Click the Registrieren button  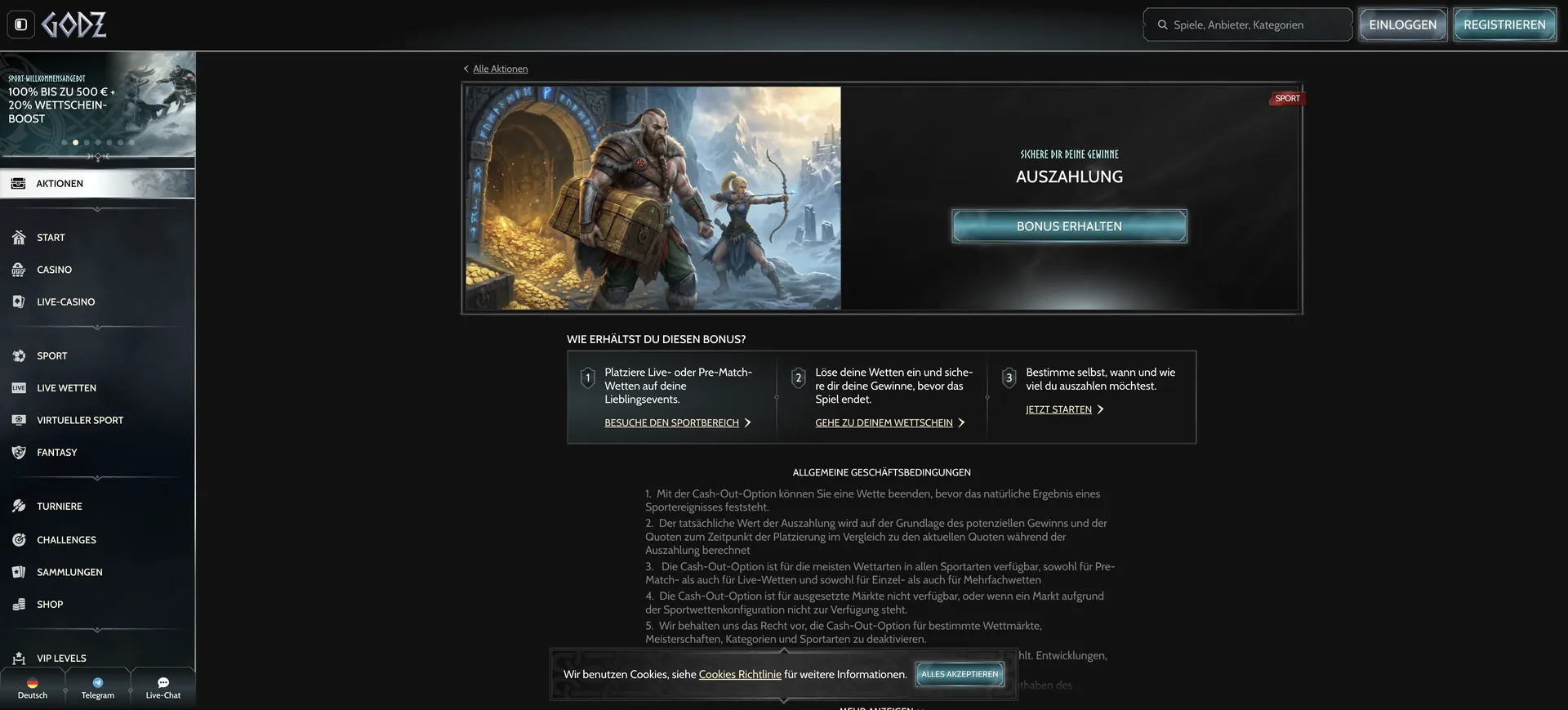(1504, 25)
